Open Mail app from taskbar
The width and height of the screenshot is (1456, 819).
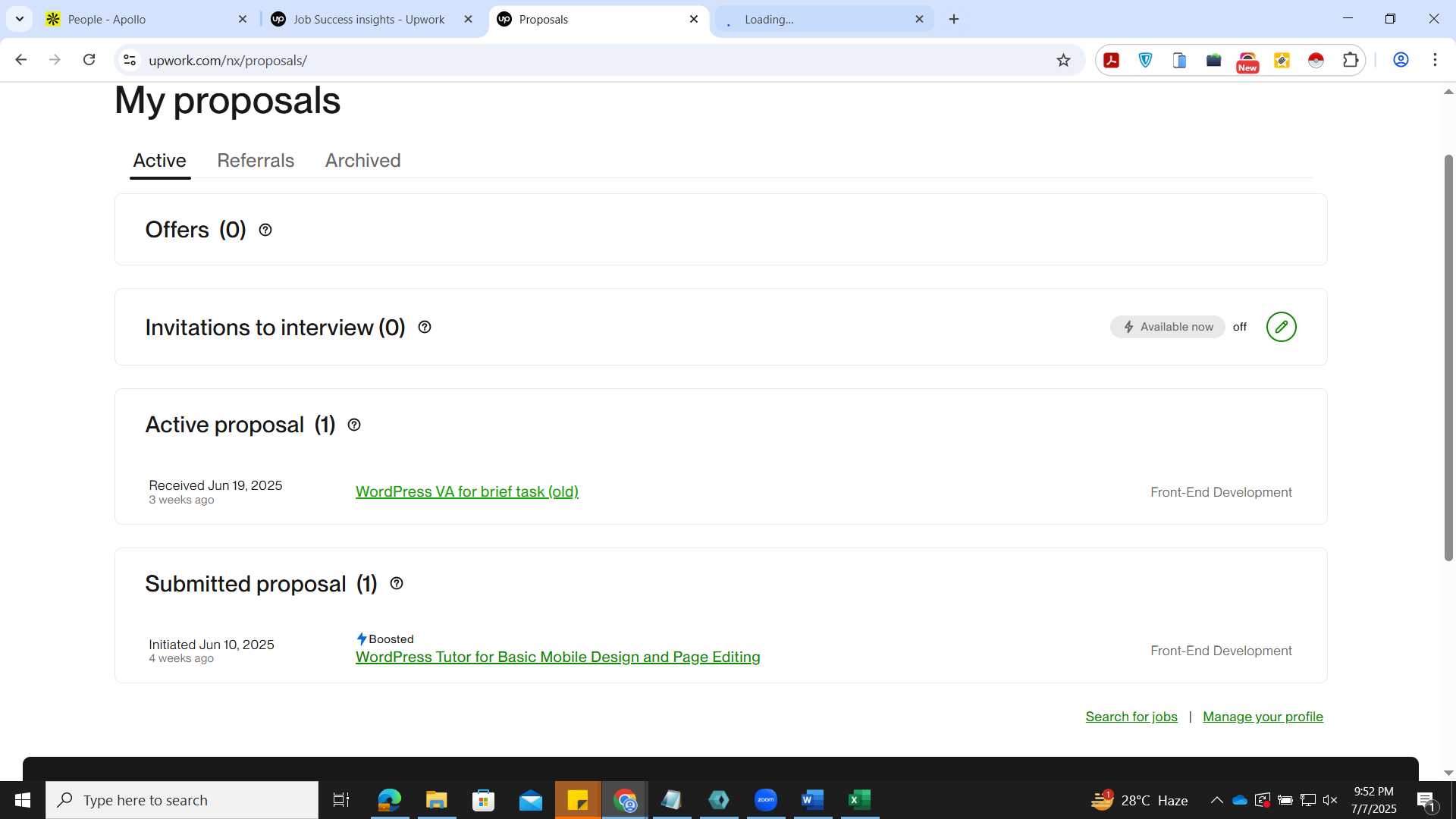(x=531, y=800)
